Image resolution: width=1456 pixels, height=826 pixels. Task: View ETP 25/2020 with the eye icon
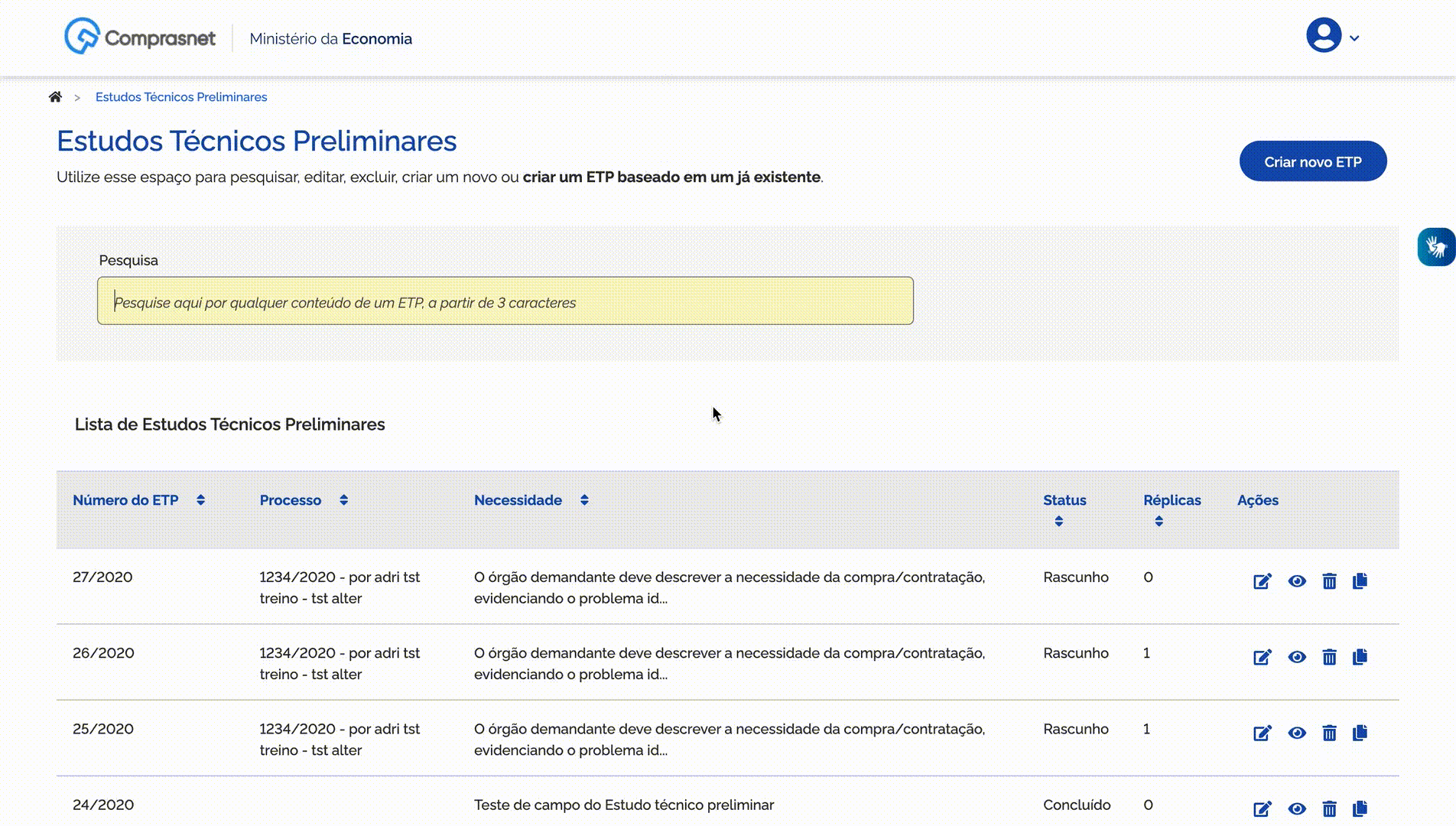(x=1296, y=733)
